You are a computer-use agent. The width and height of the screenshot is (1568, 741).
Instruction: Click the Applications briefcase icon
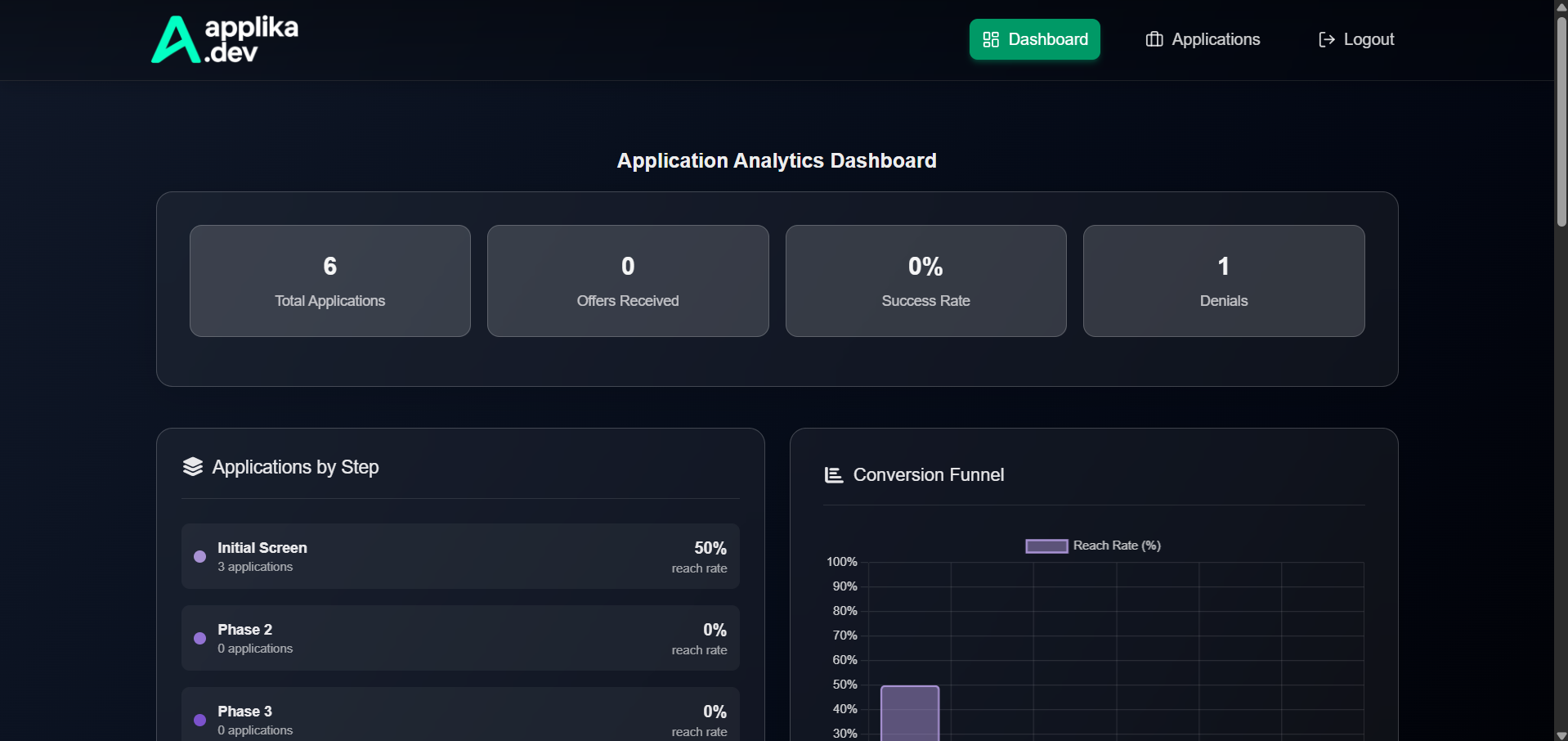[x=1154, y=39]
